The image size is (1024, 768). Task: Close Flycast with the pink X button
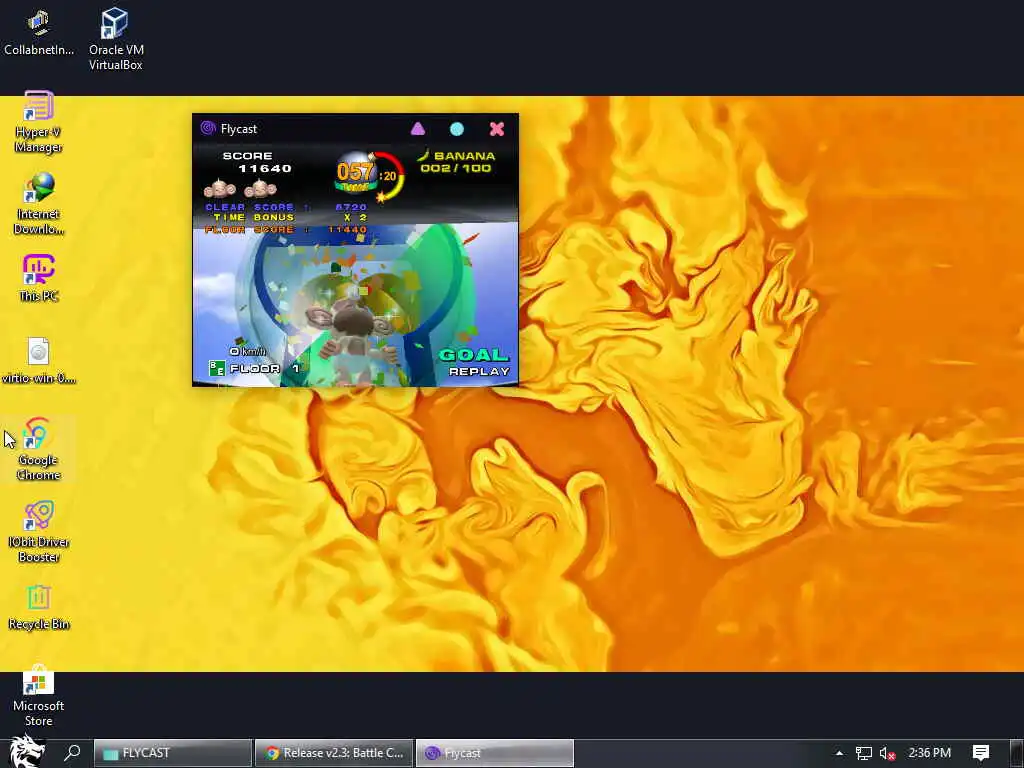497,129
